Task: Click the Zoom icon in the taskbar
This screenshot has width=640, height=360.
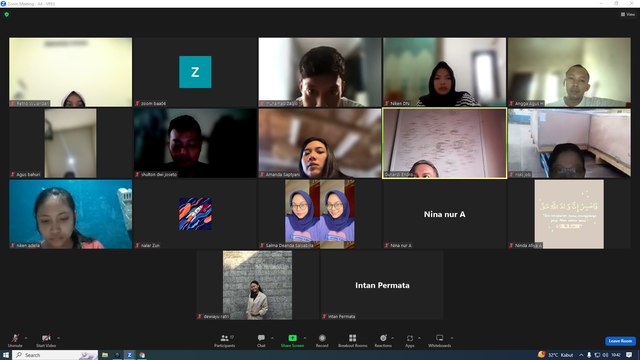Action: pos(129,355)
